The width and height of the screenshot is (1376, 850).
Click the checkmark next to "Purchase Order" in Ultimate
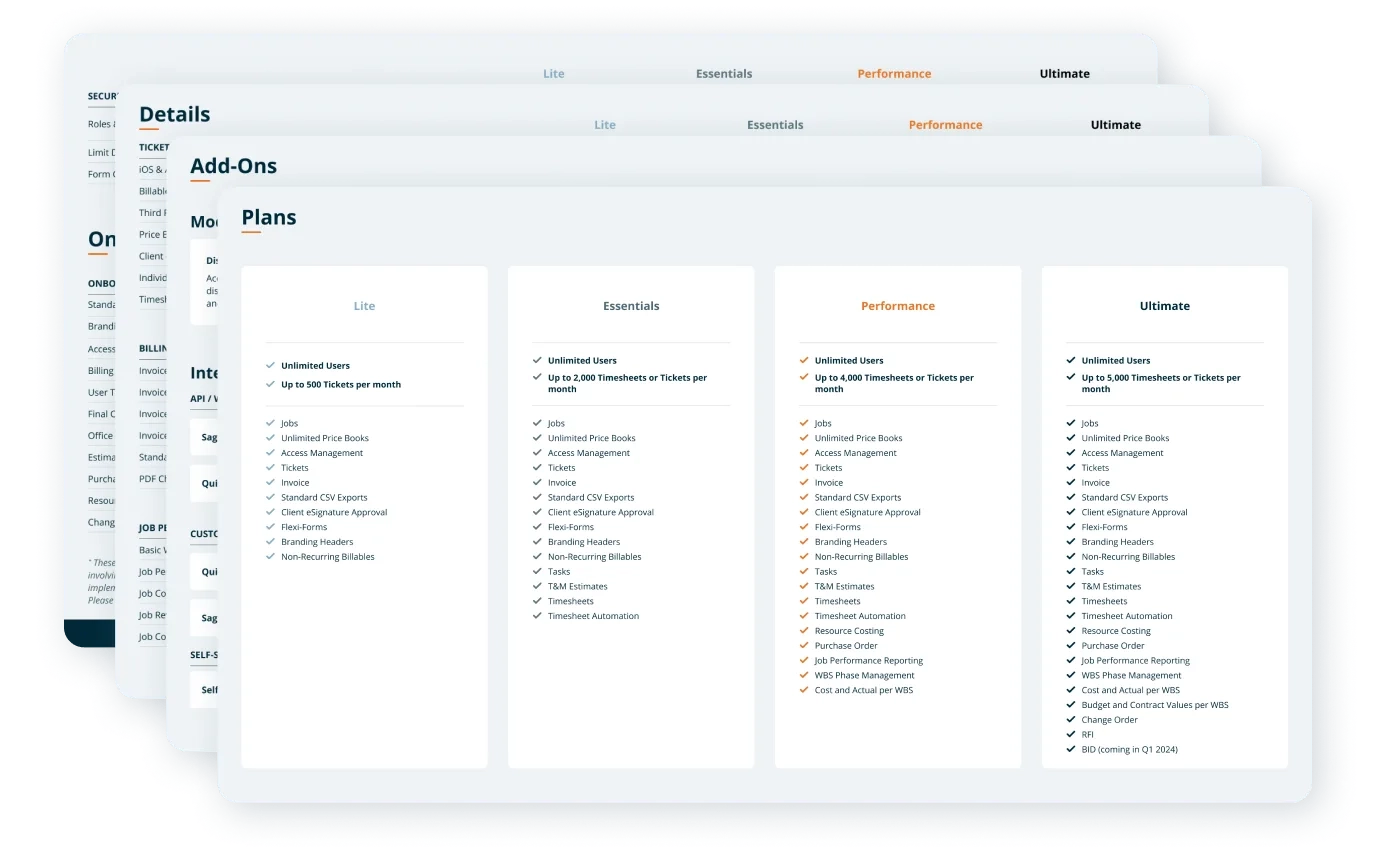1071,645
